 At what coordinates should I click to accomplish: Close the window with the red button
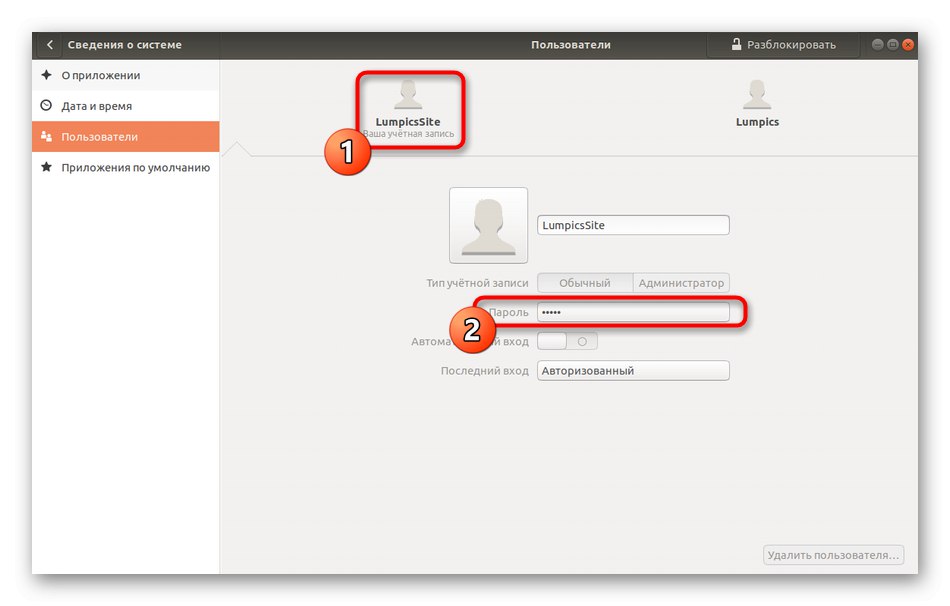pos(908,44)
